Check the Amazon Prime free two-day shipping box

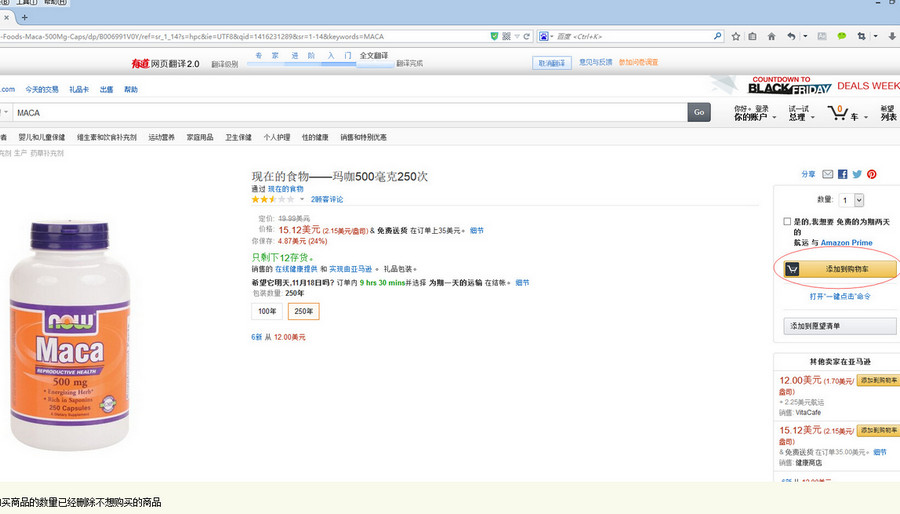click(x=787, y=221)
